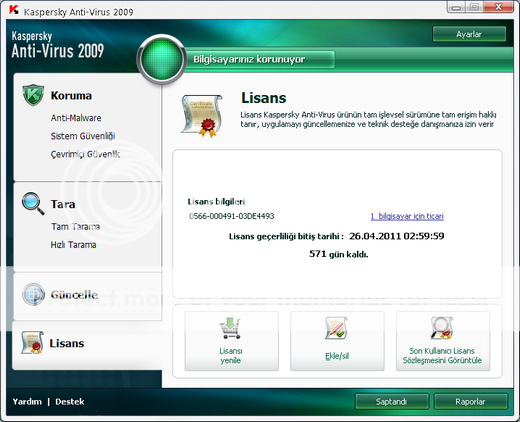
Task: Open the Raporlar button
Action: [x=470, y=401]
